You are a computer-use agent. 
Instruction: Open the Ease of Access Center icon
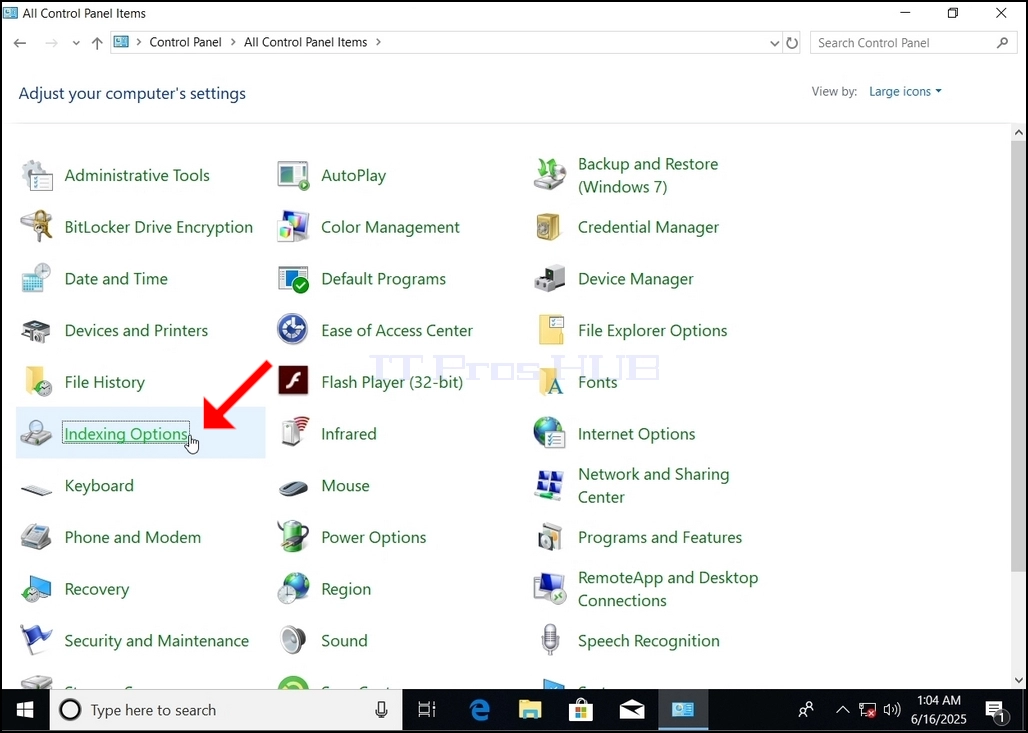click(292, 330)
